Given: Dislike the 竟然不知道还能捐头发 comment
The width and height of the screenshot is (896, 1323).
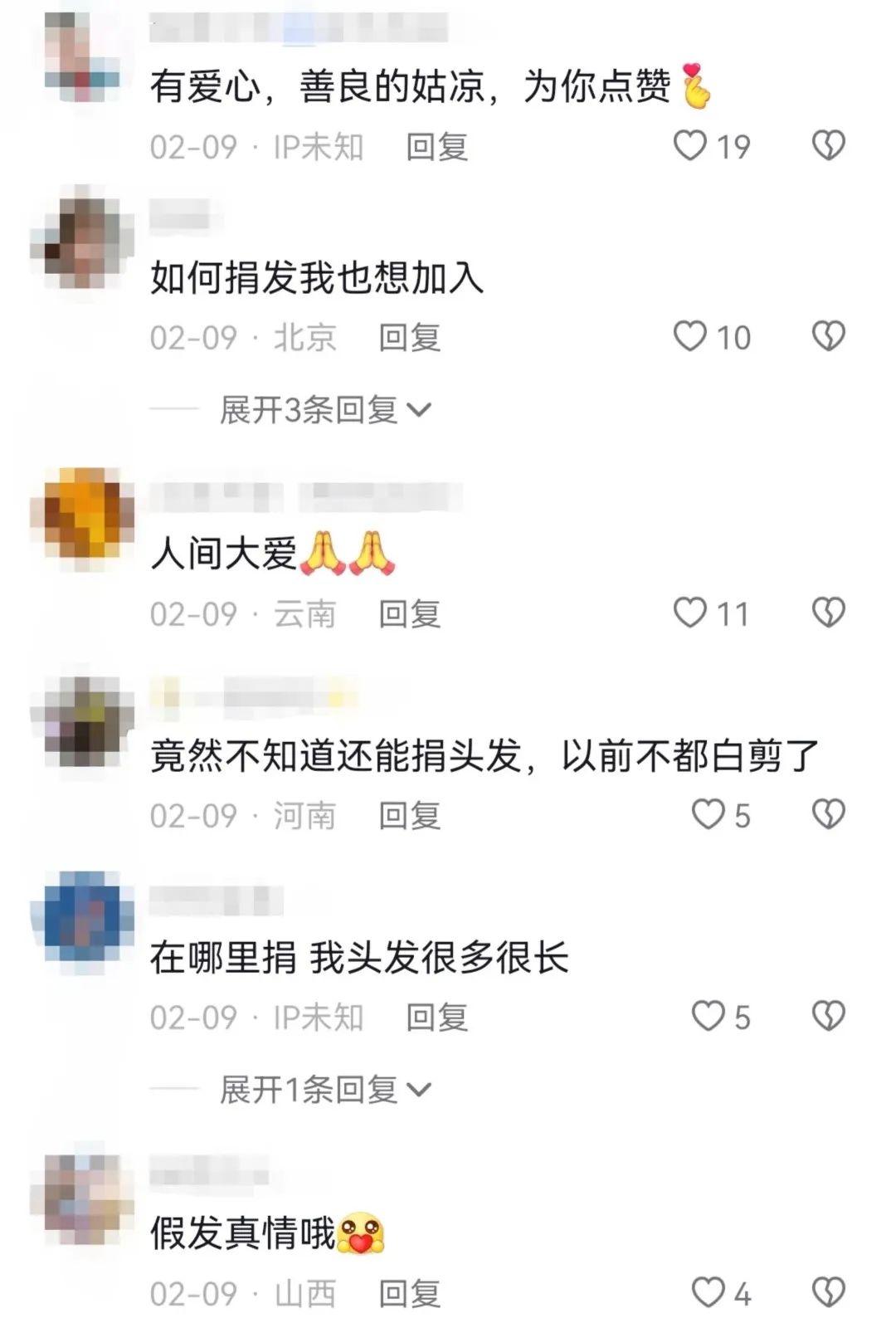Looking at the screenshot, I should 828,814.
